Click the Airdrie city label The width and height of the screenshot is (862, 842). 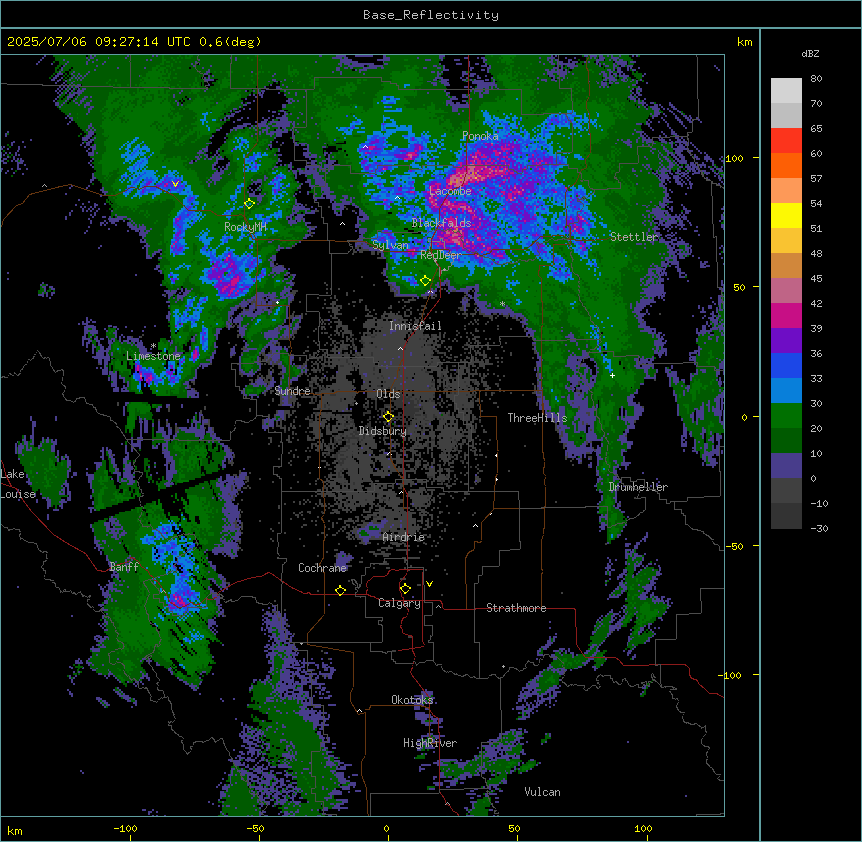click(404, 537)
